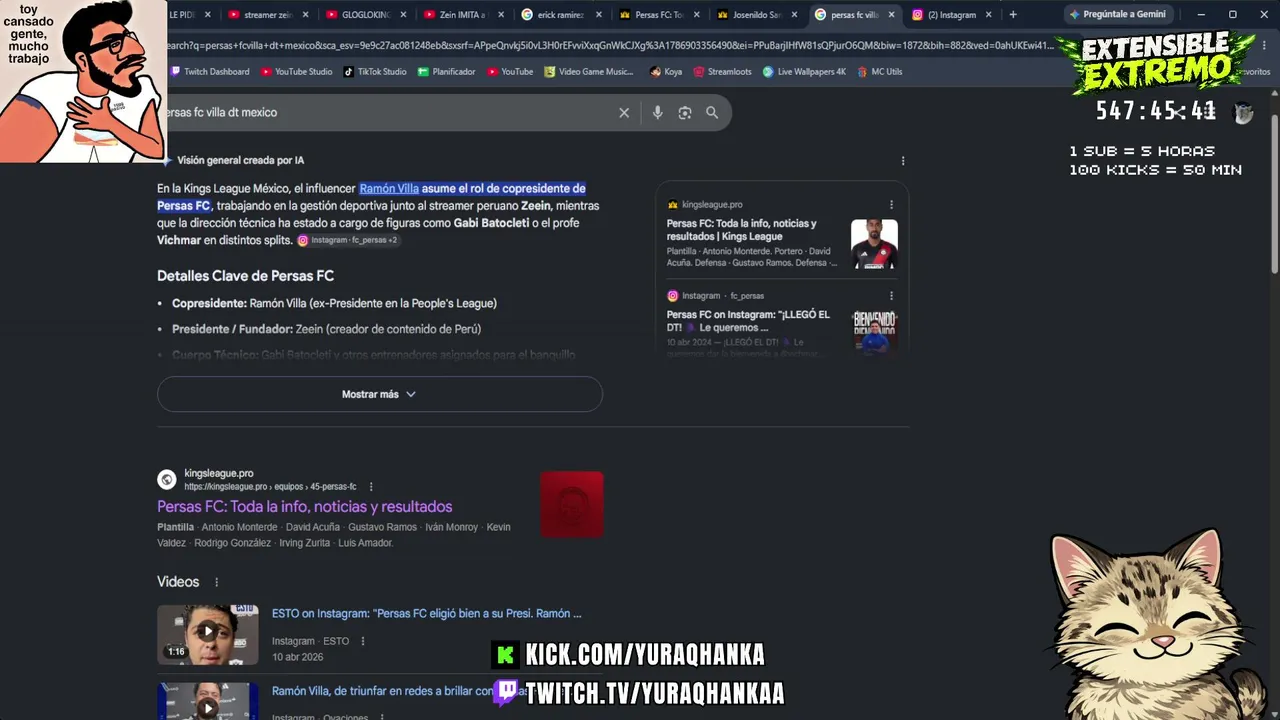This screenshot has width=1280, height=720.
Task: Open the YouTube bookmark
Action: pyautogui.click(x=510, y=72)
